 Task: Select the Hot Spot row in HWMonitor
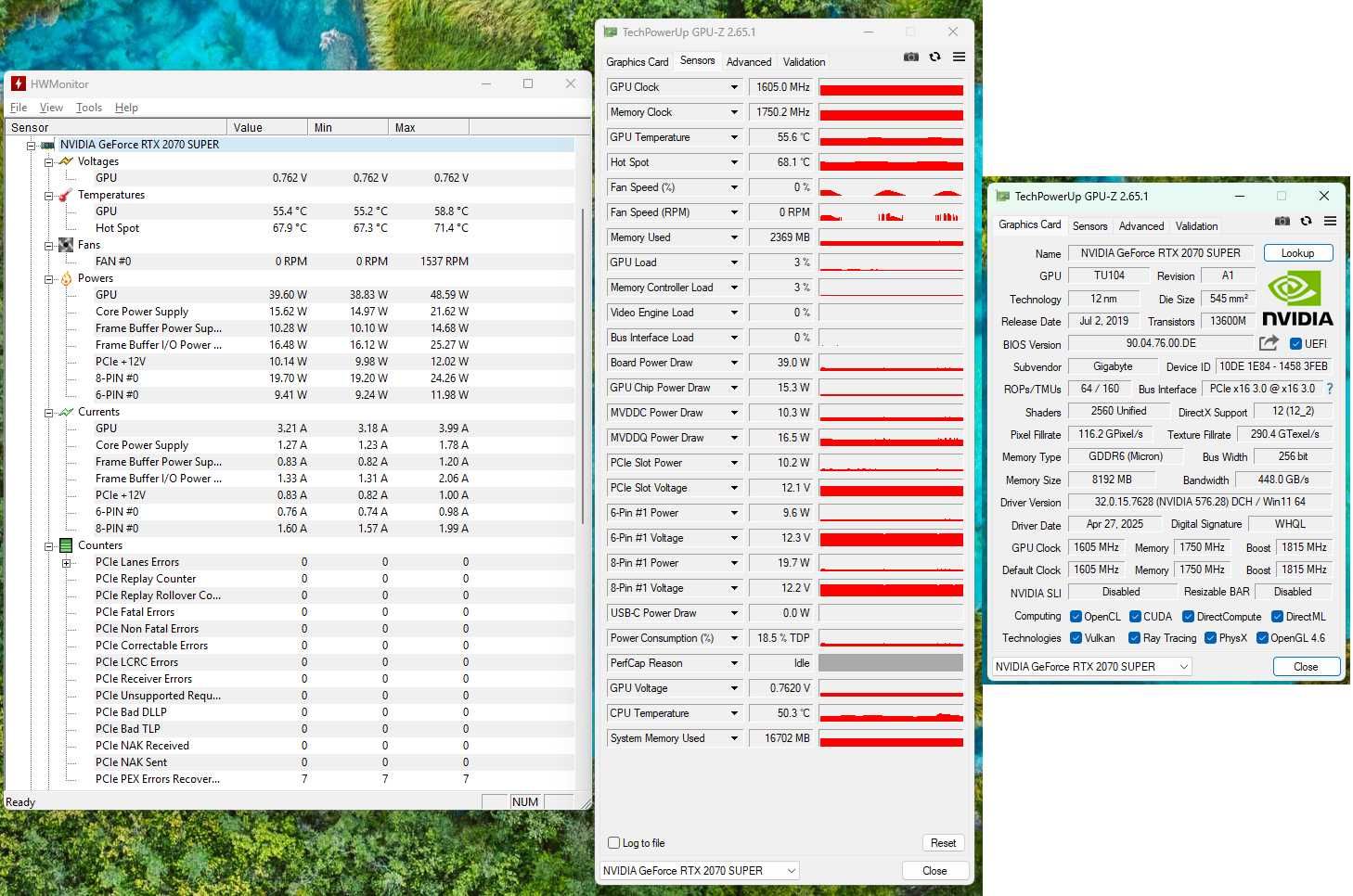click(x=290, y=228)
